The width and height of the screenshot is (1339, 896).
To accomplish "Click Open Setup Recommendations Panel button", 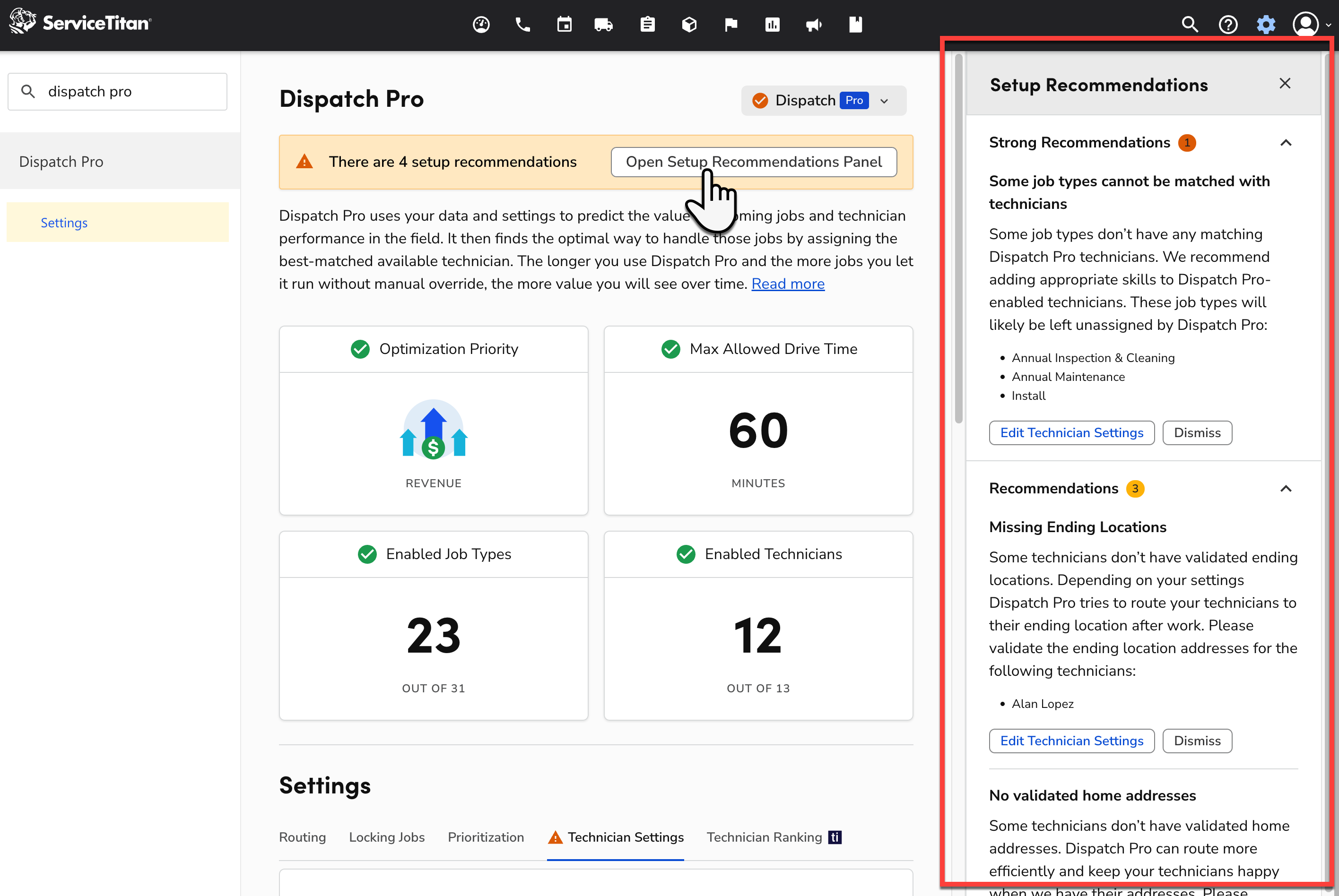I will pyautogui.click(x=753, y=162).
